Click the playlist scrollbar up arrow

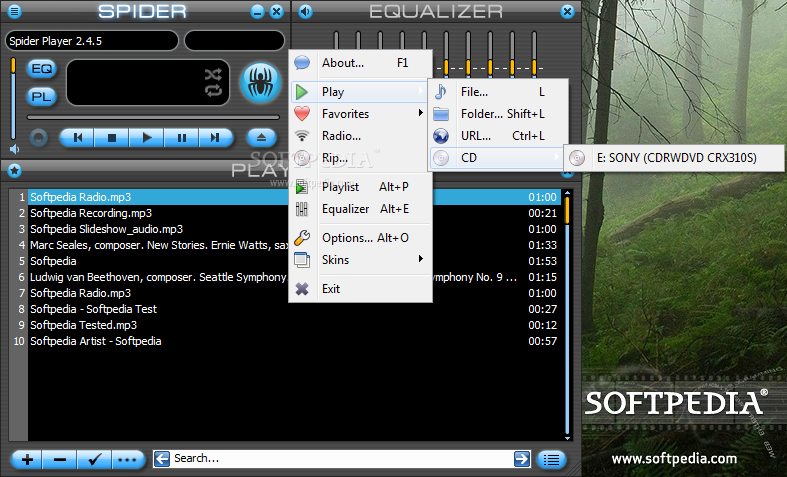tap(567, 193)
